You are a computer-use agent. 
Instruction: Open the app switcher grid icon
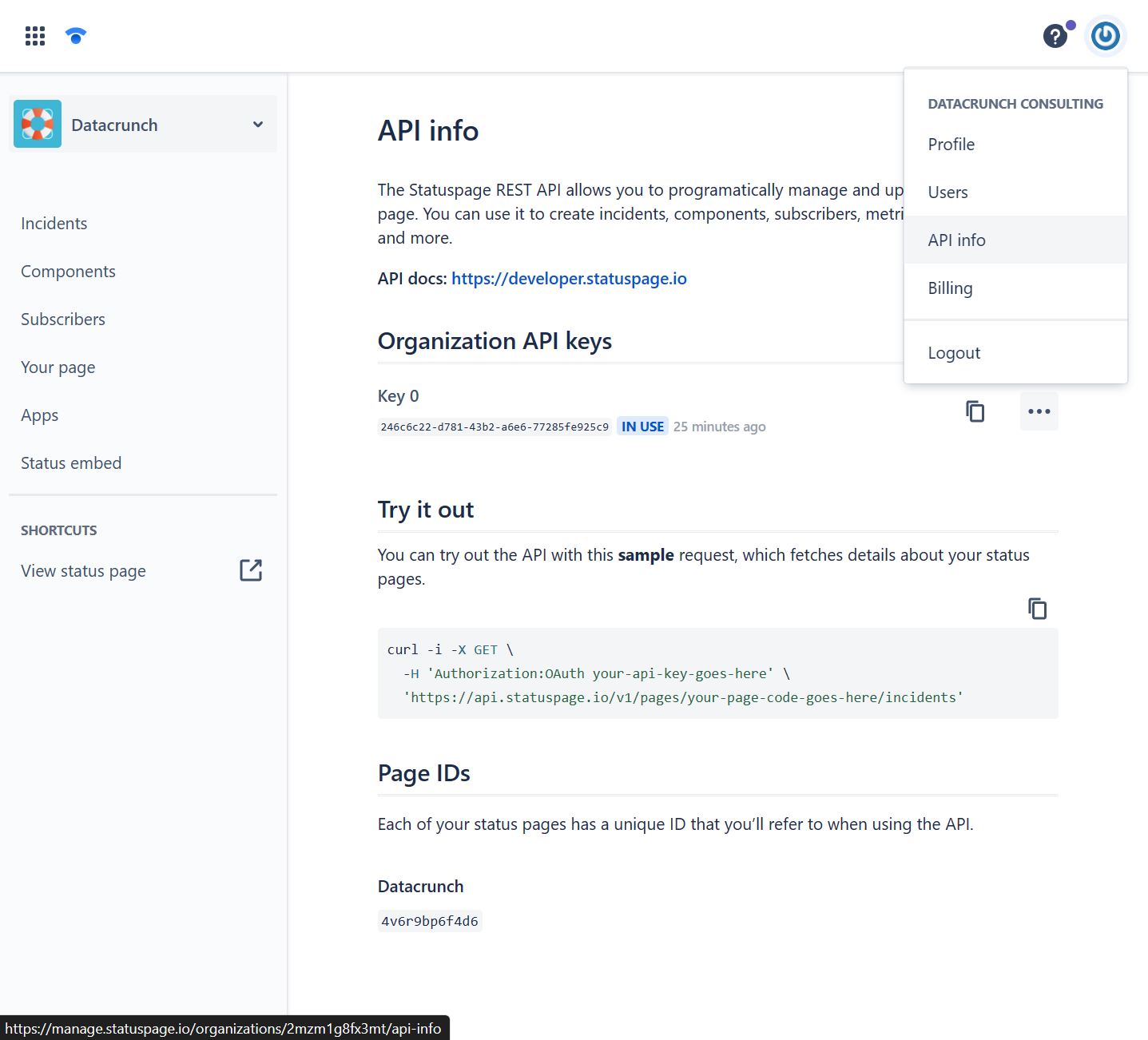[x=35, y=36]
